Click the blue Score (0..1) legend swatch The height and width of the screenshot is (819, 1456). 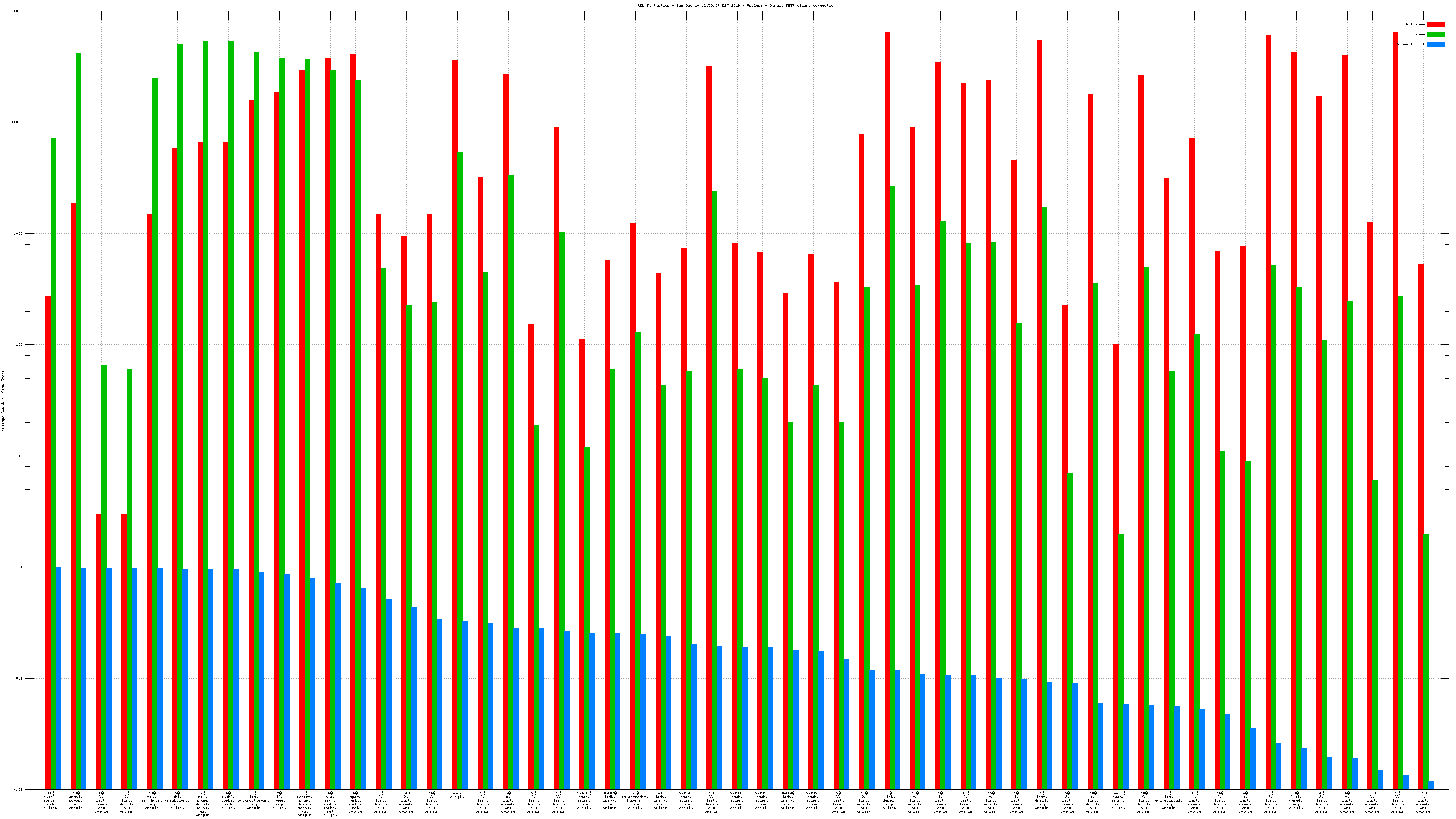pyautogui.click(x=1435, y=44)
